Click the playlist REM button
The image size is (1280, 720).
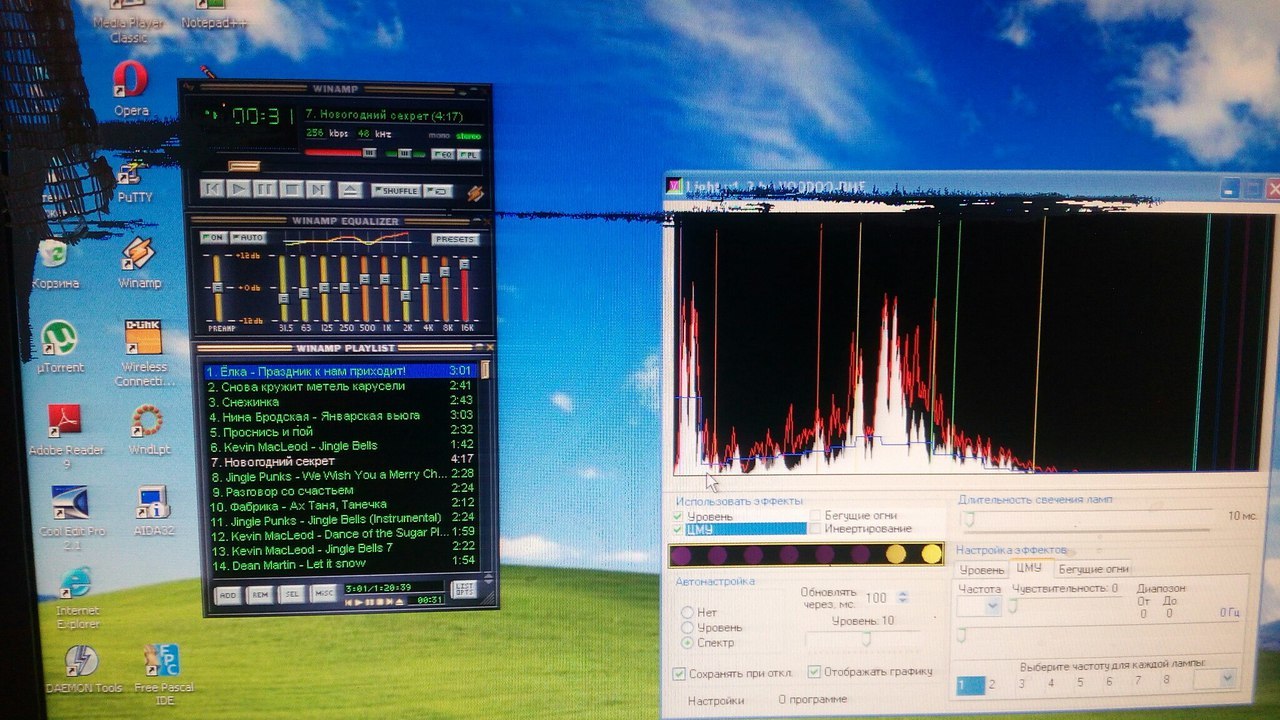[260, 594]
